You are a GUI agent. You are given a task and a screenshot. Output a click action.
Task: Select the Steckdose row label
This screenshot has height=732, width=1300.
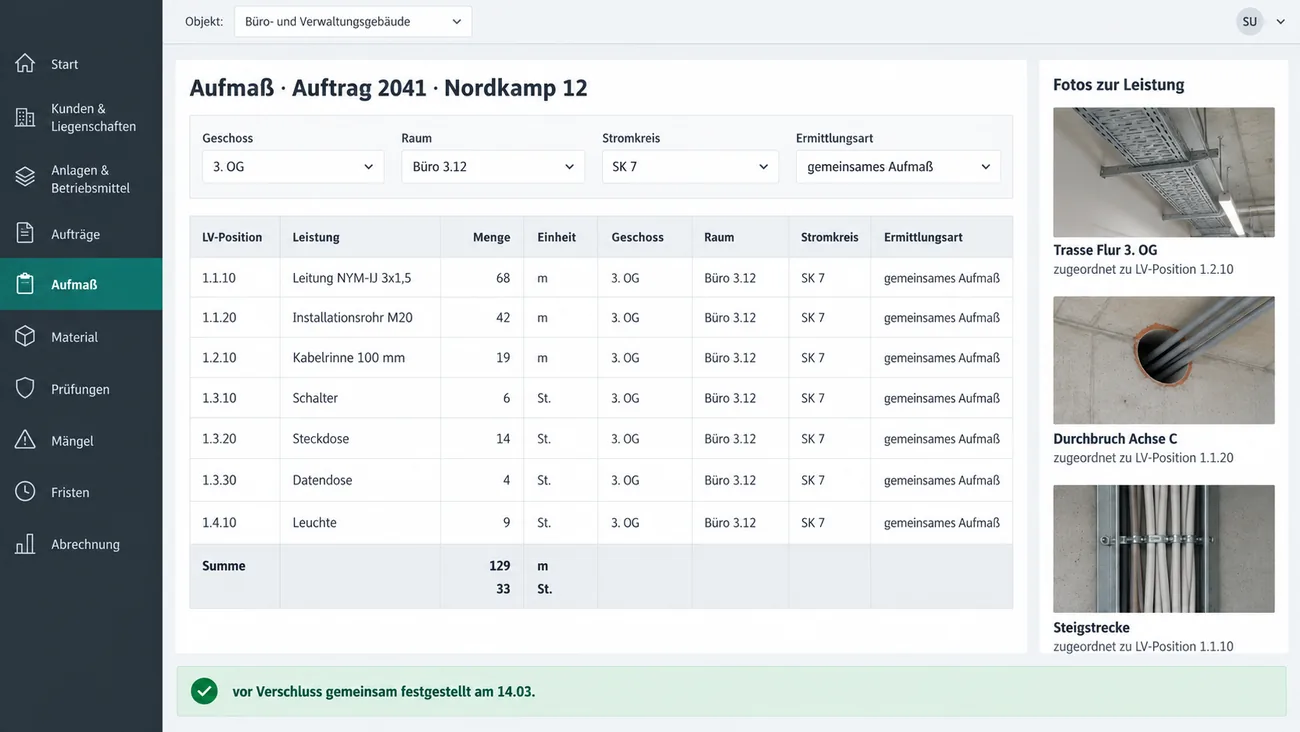pos(321,439)
